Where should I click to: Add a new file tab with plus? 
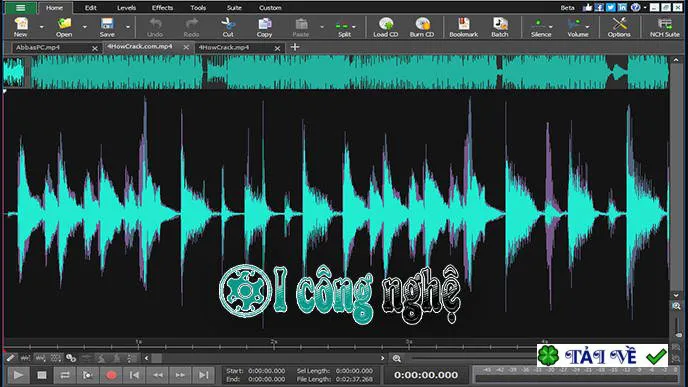tap(295, 47)
